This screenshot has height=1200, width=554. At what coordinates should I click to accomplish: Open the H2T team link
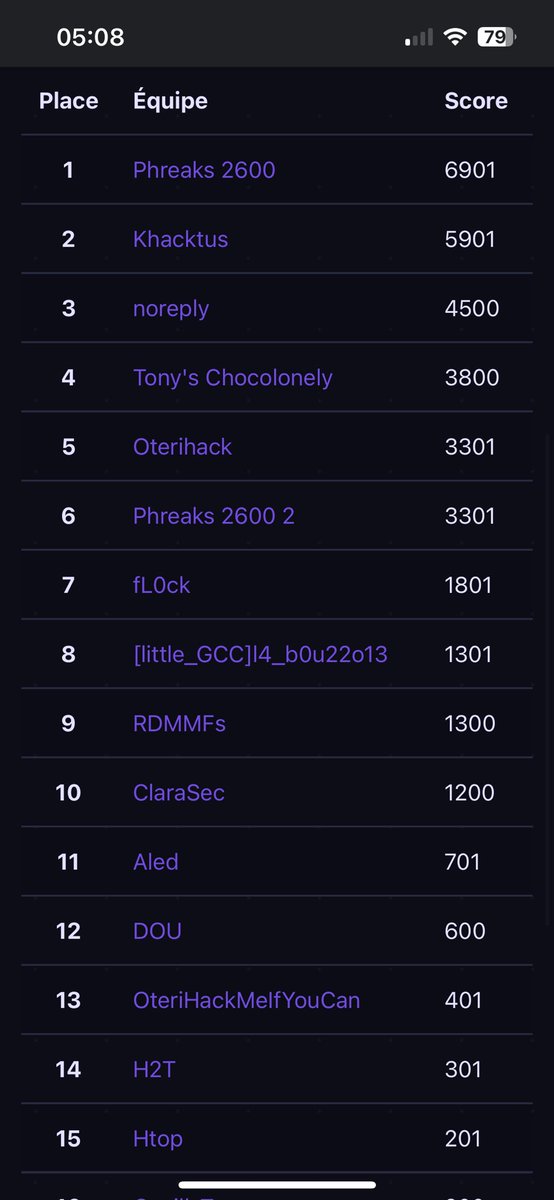pyautogui.click(x=154, y=1069)
